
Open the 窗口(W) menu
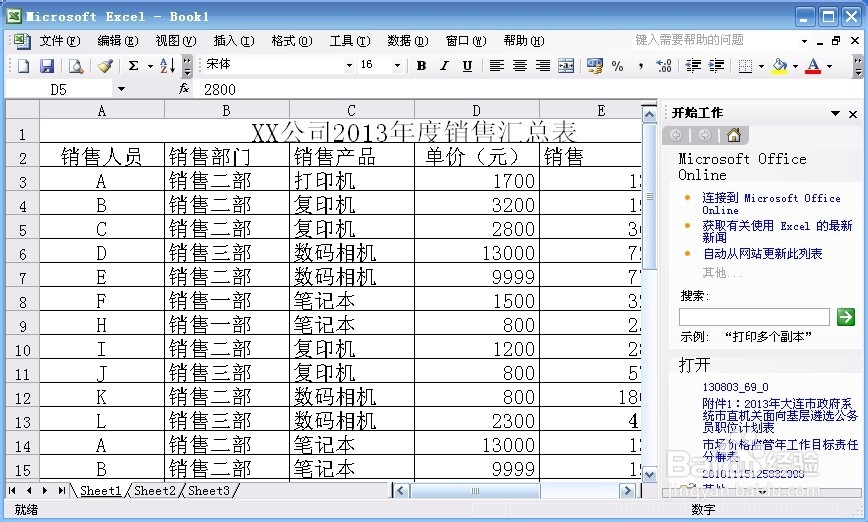[466, 41]
